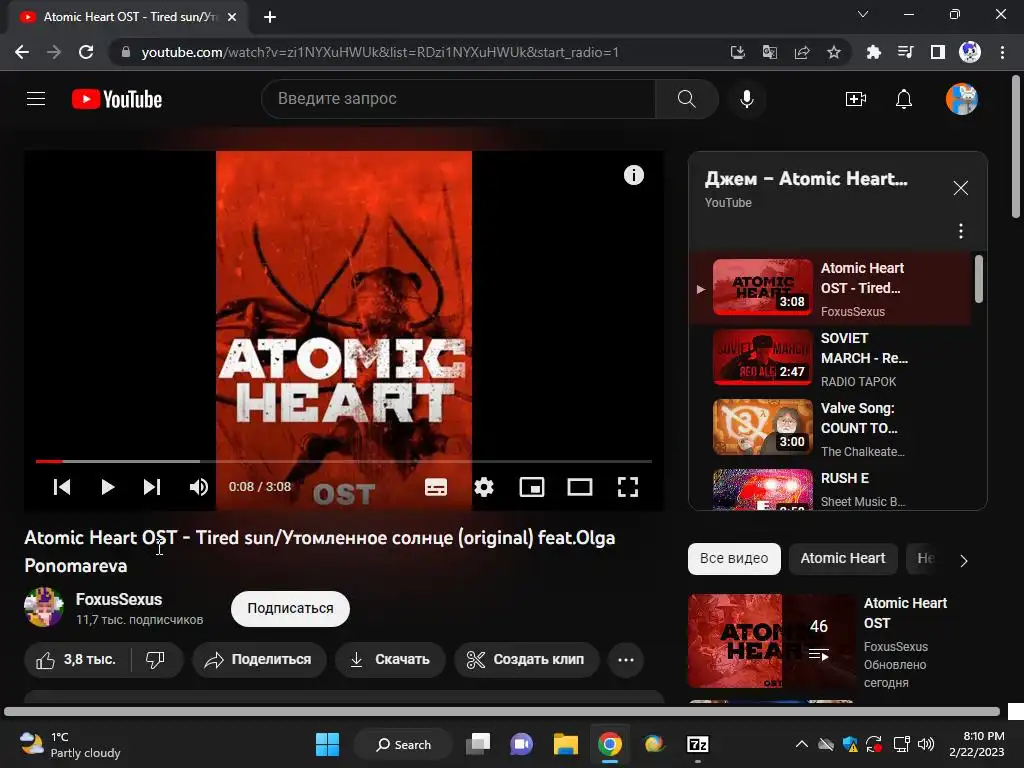Play SOVIET MARCH by RADIO TAPOK
The height and width of the screenshot is (768, 1024).
(x=829, y=359)
